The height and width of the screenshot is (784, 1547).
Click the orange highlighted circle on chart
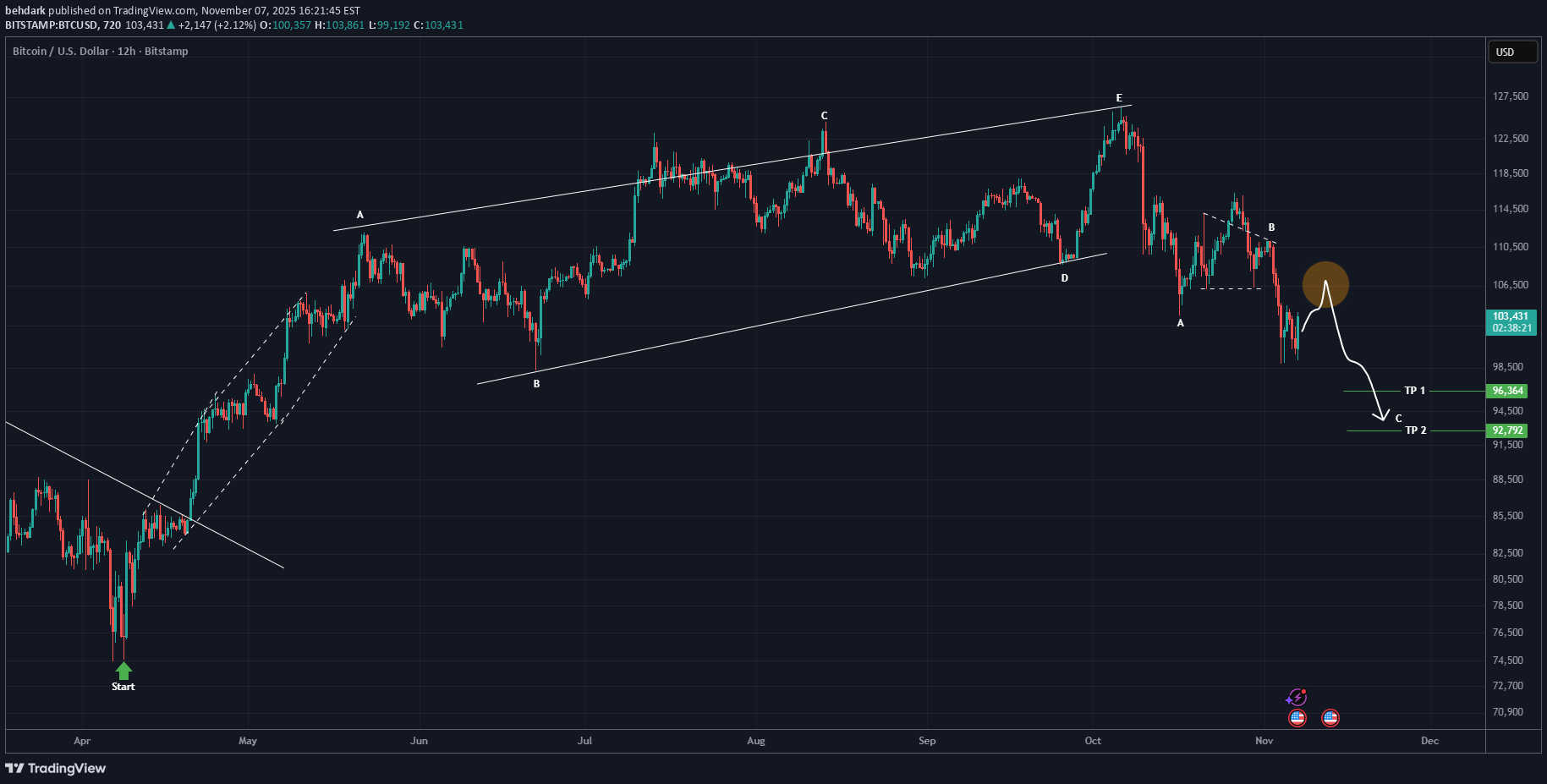coord(1325,284)
